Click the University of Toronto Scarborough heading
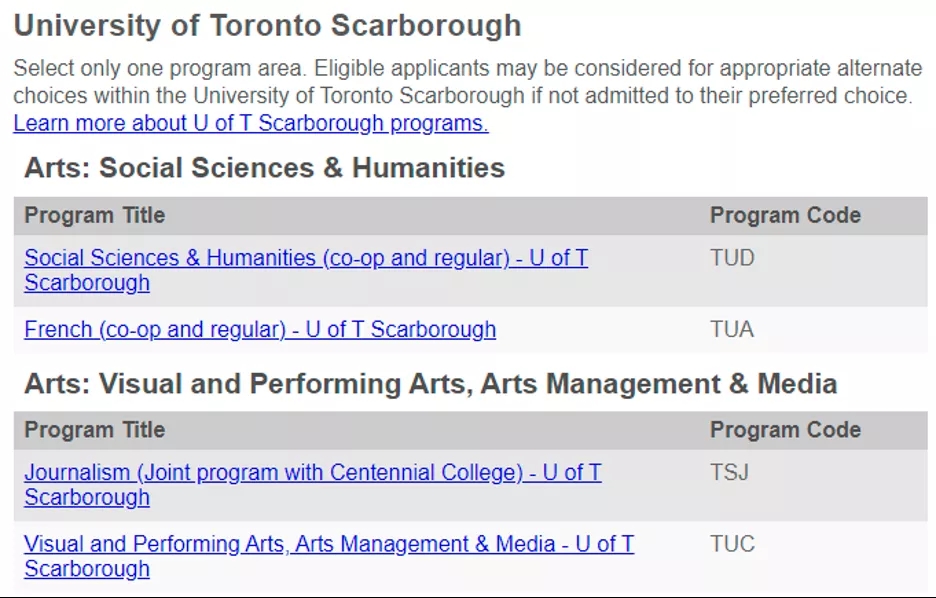 point(267,26)
